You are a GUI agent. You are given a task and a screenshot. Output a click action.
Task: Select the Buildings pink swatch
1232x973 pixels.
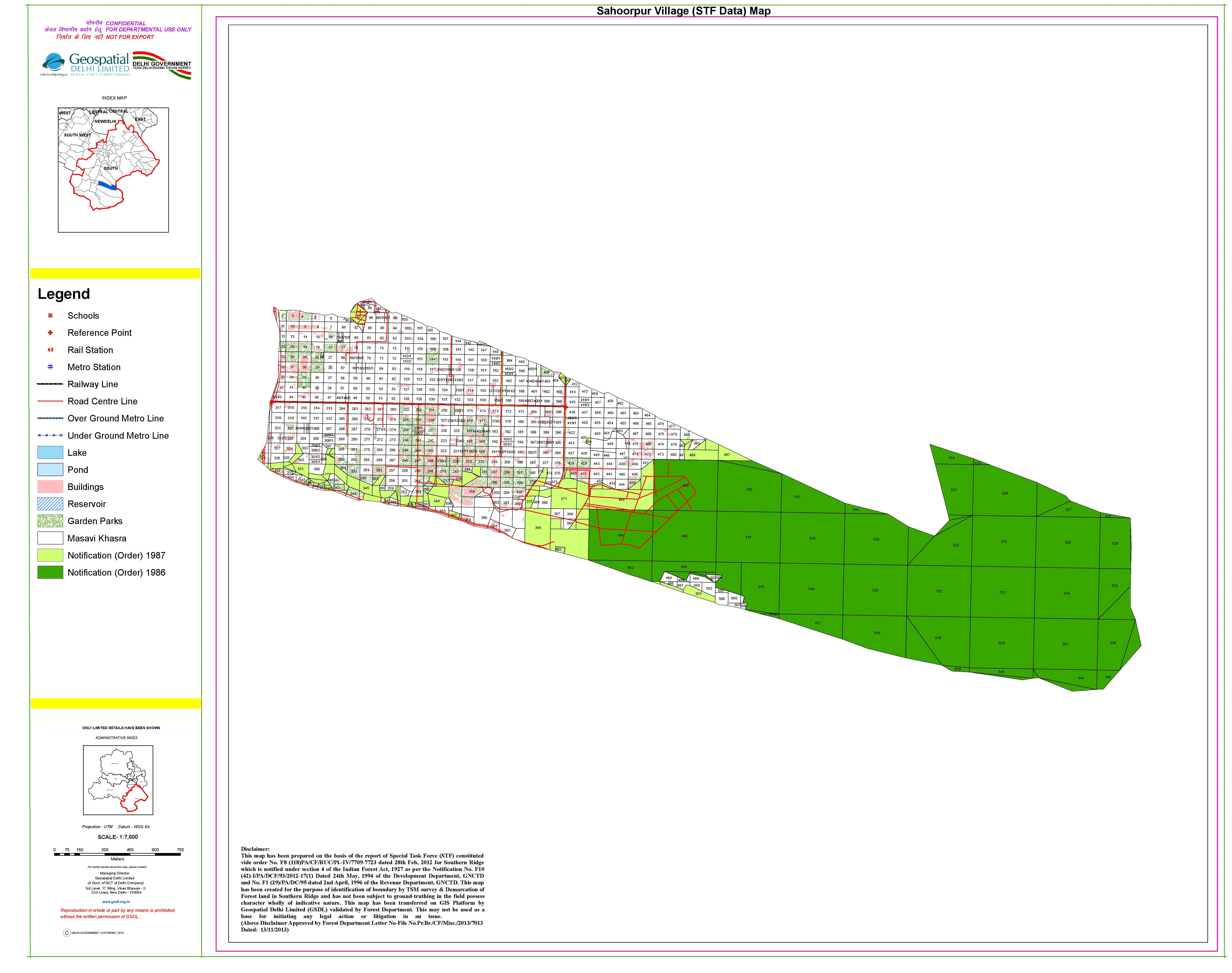click(50, 486)
